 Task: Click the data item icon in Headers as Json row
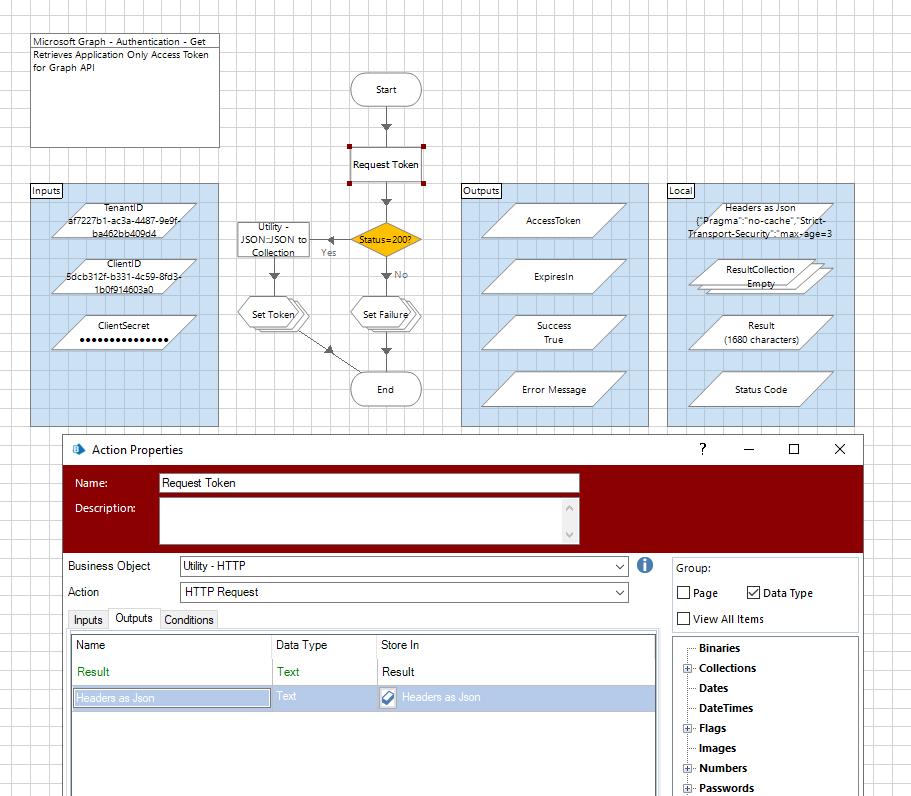click(388, 698)
